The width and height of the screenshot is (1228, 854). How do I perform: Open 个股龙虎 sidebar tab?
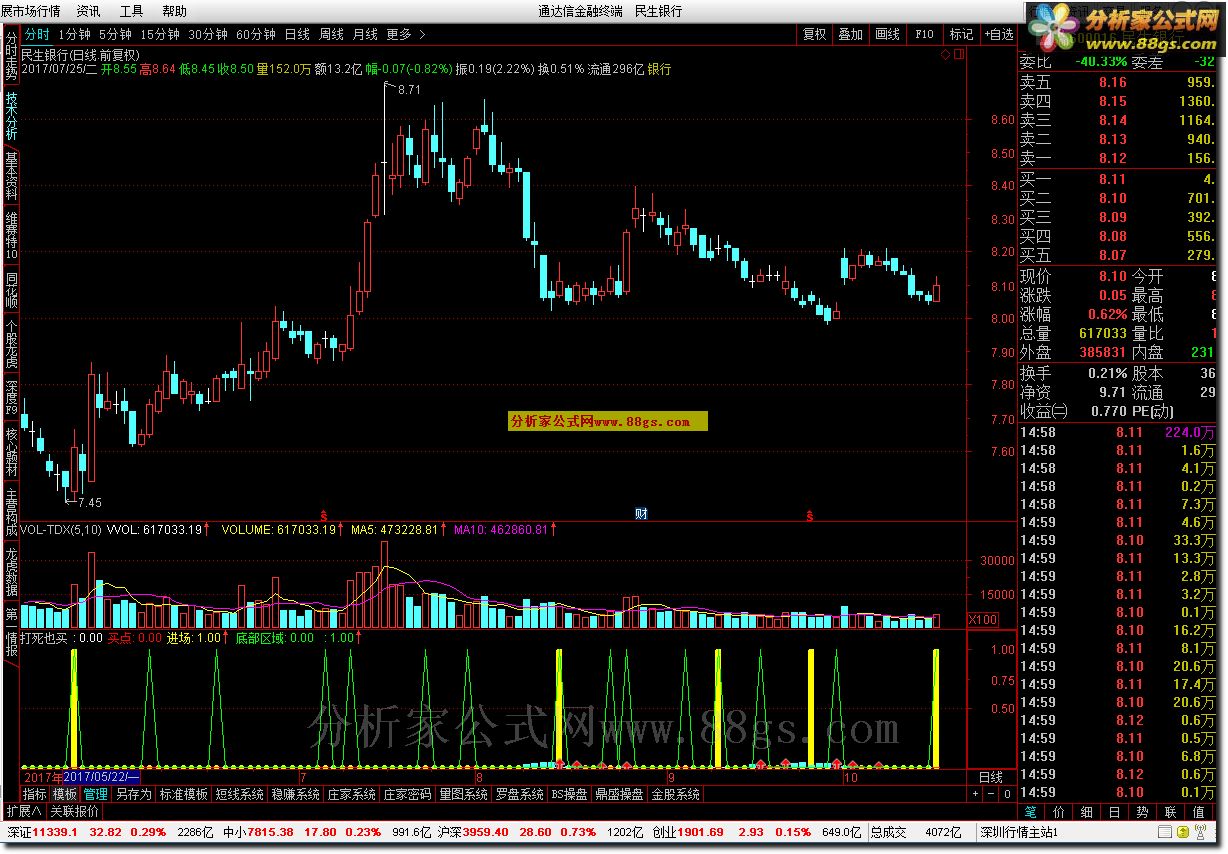point(11,344)
